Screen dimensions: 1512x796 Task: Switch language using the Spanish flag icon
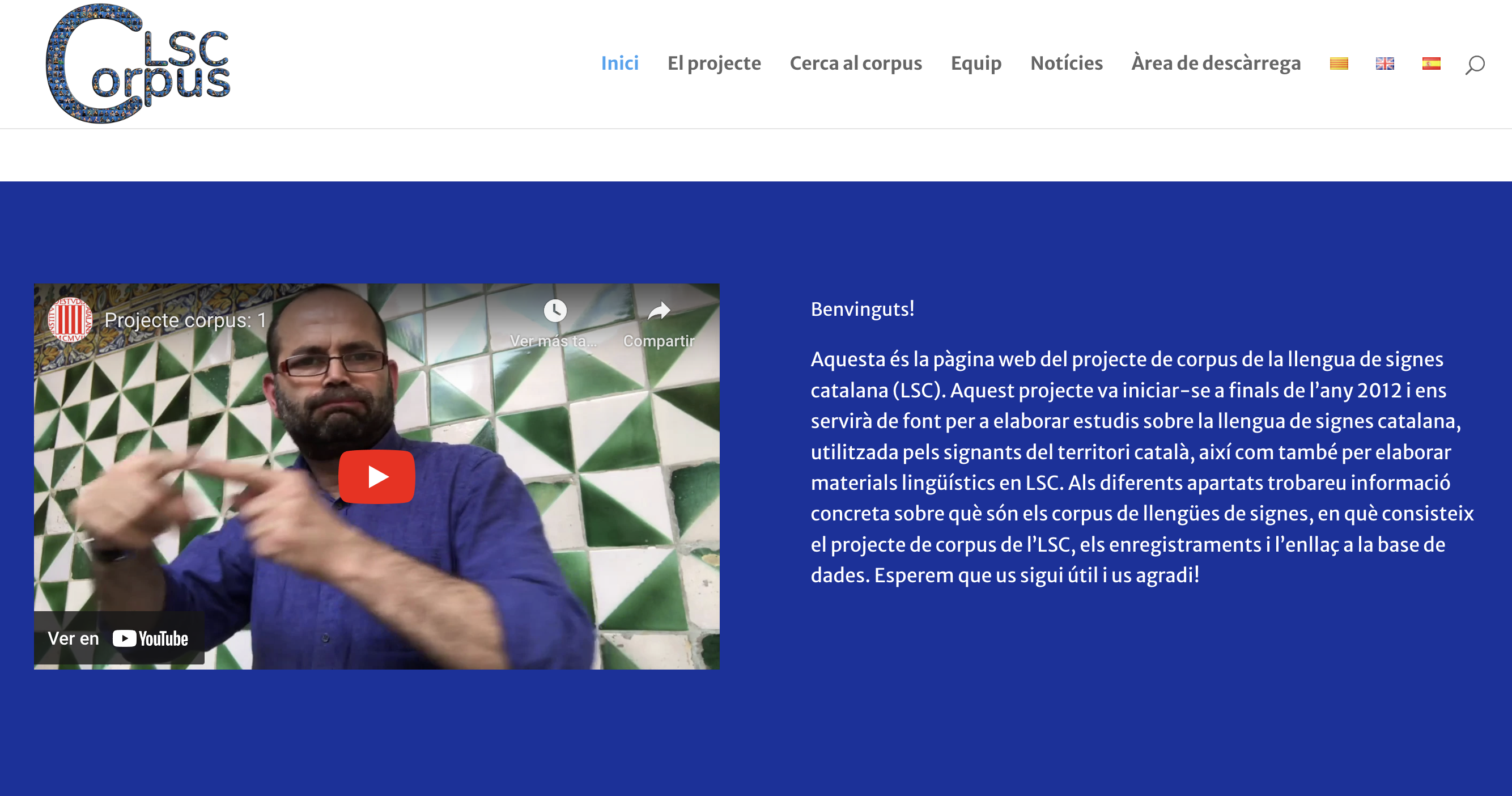pyautogui.click(x=1431, y=63)
